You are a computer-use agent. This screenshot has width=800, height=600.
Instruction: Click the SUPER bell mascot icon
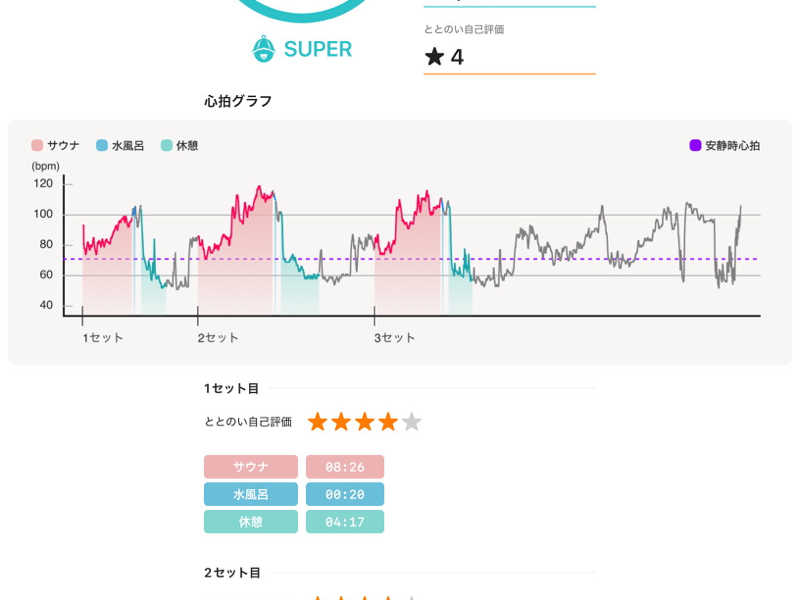[x=264, y=48]
